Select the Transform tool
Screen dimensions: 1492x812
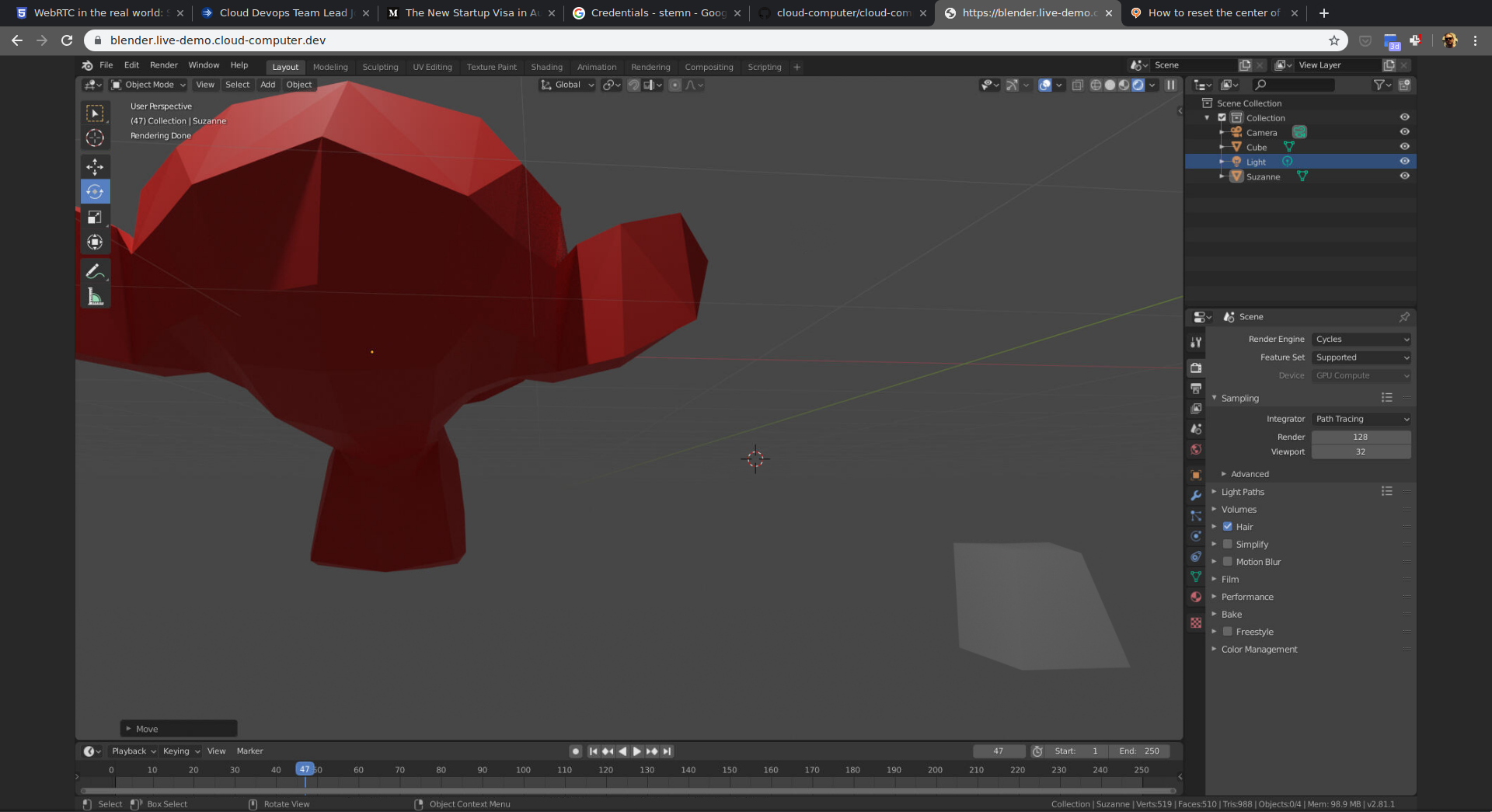95,242
